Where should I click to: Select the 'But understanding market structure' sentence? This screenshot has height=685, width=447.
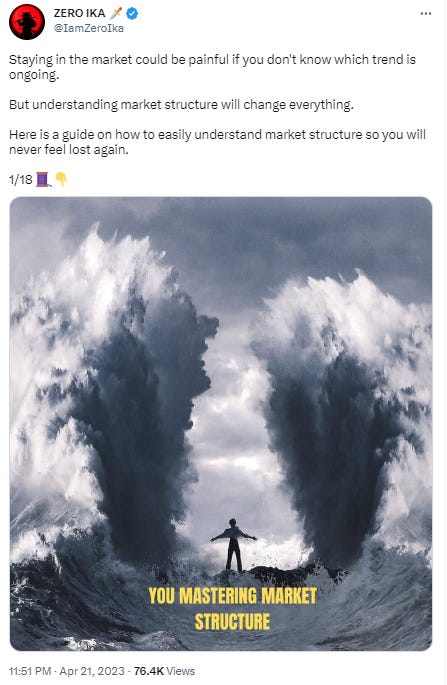click(x=181, y=105)
